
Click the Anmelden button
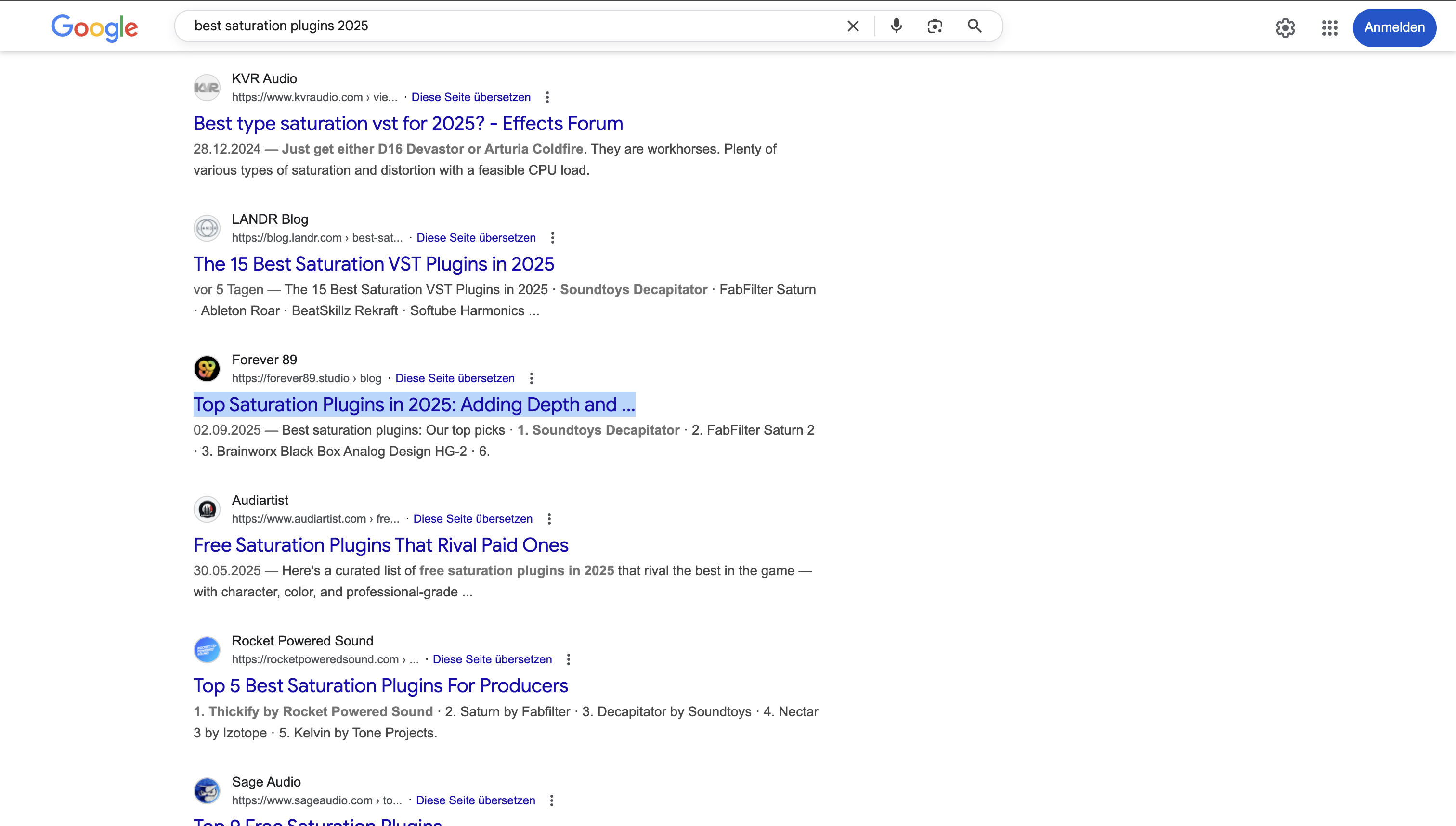tap(1394, 27)
